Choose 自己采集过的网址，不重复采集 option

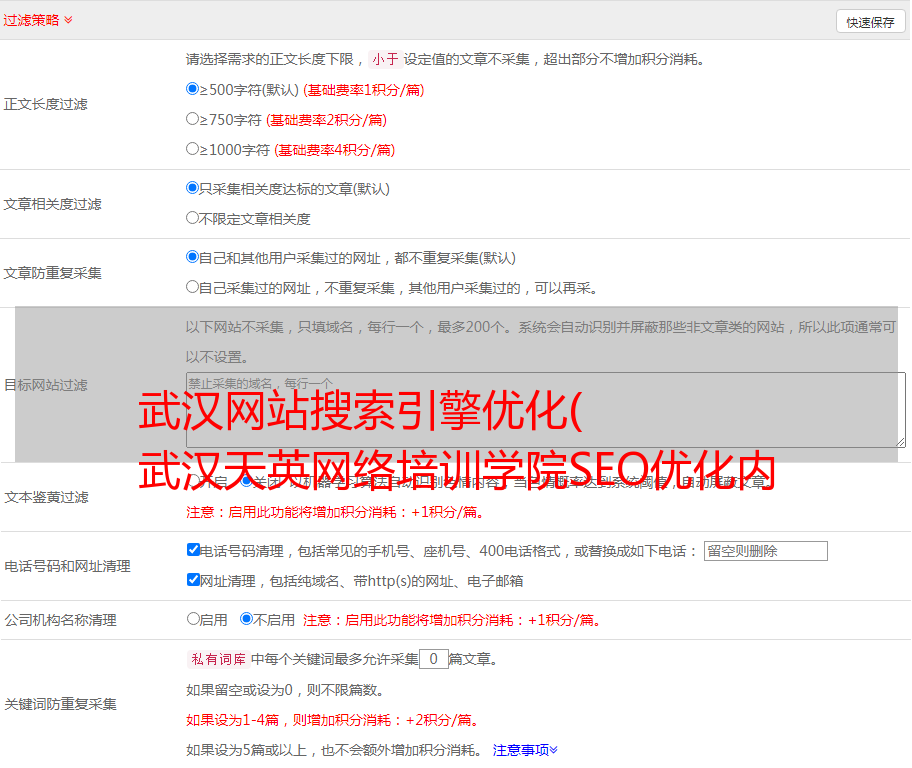tap(193, 287)
